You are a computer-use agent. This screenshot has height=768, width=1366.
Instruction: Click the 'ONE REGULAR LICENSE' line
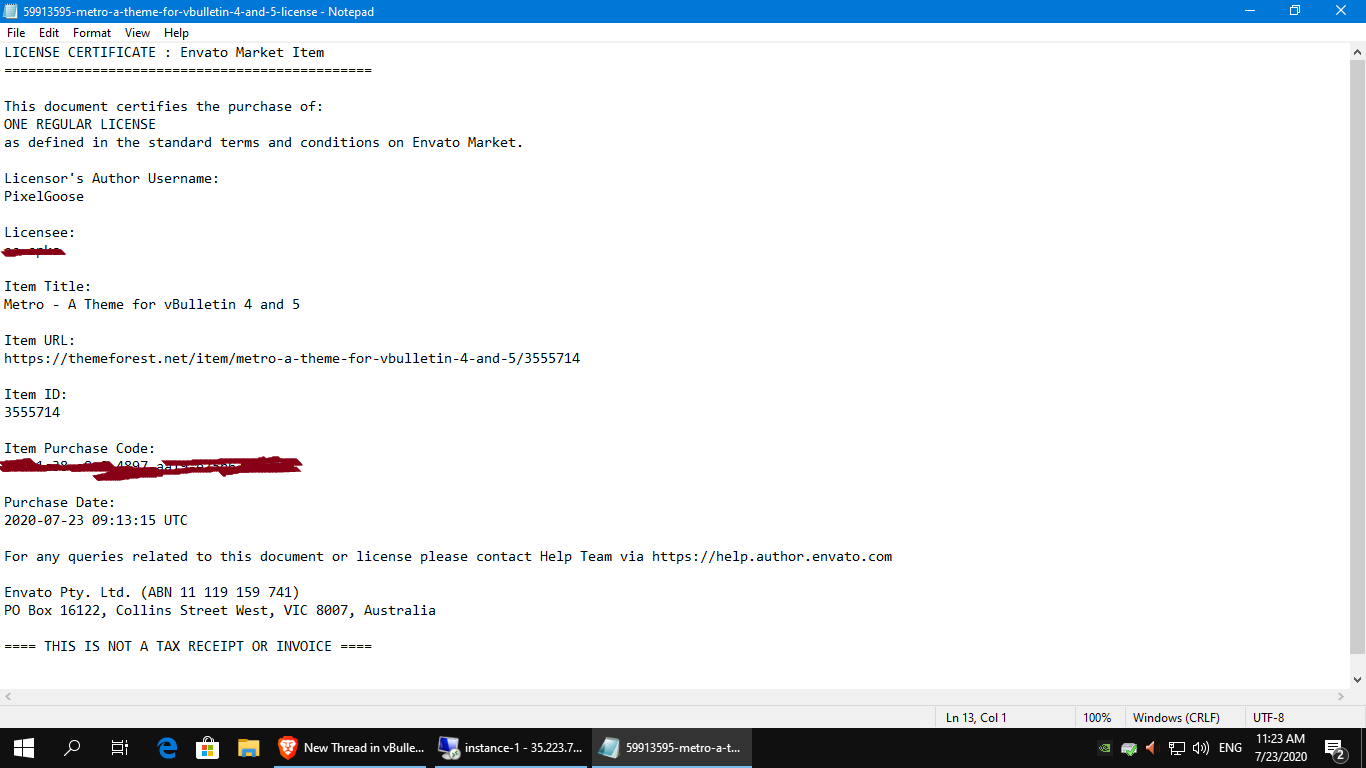[80, 124]
